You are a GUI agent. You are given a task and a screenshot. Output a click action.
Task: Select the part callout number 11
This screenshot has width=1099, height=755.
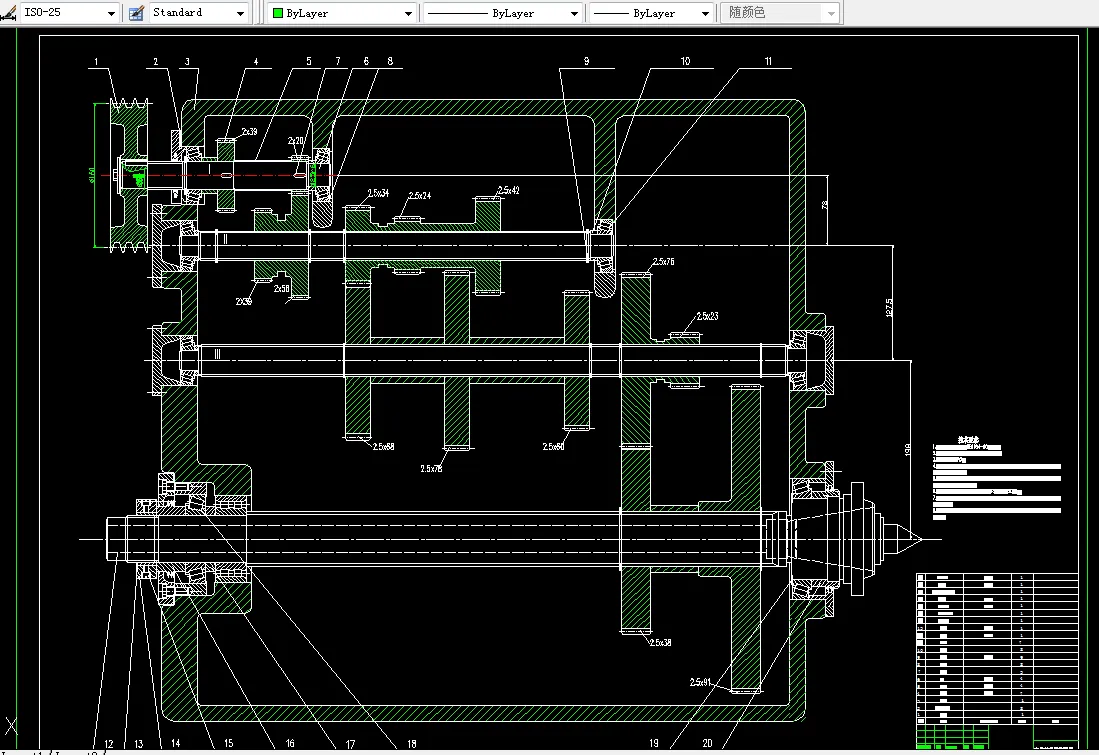pyautogui.click(x=768, y=62)
